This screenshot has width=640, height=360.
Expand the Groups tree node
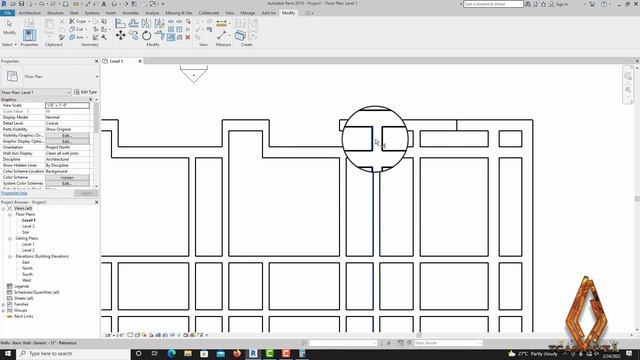(x=4, y=311)
